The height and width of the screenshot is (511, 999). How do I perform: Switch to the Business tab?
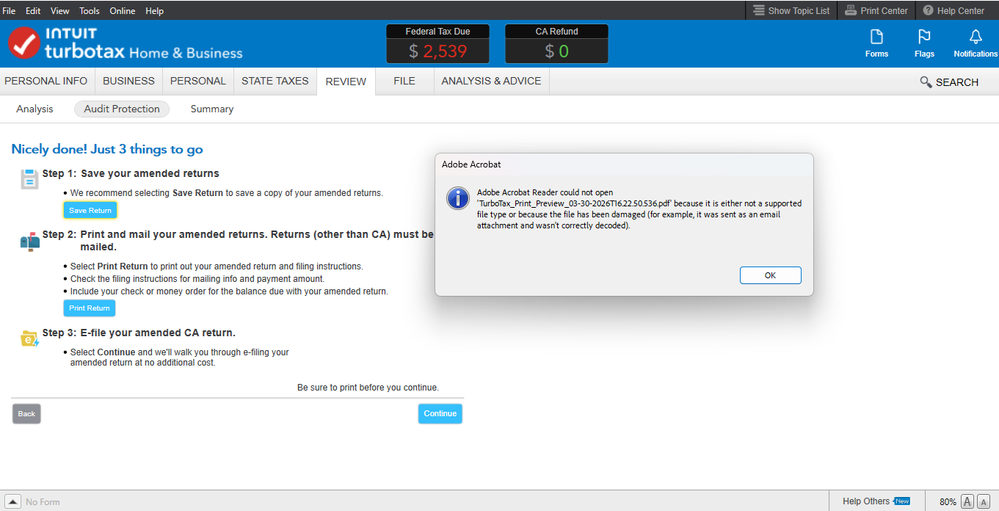tap(129, 82)
